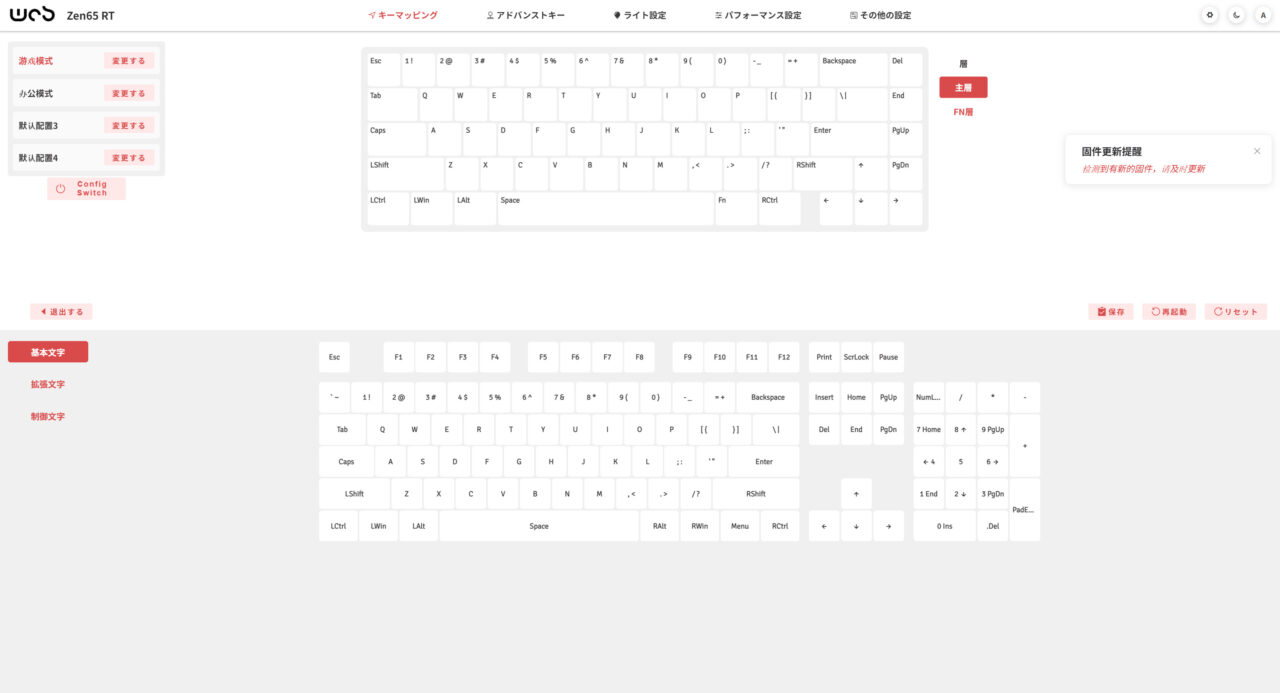Click the Config Switch power button

86,188
